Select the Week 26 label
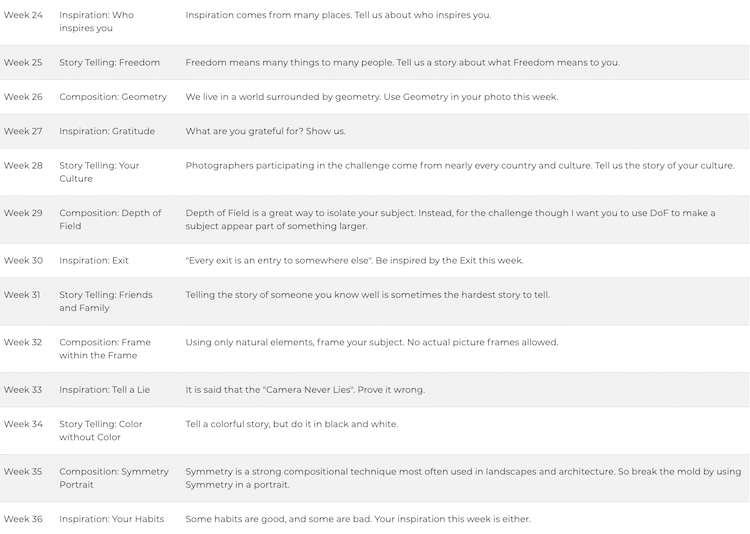750x534 pixels. 23,97
